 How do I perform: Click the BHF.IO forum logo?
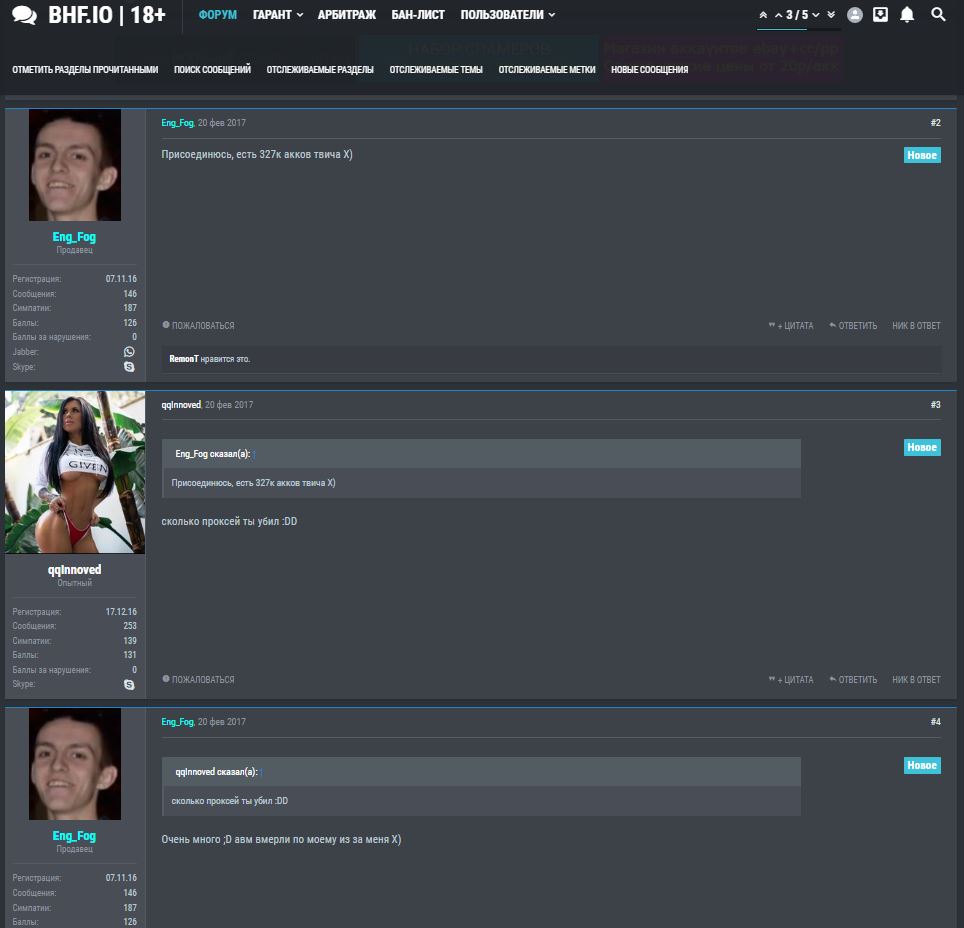[89, 15]
